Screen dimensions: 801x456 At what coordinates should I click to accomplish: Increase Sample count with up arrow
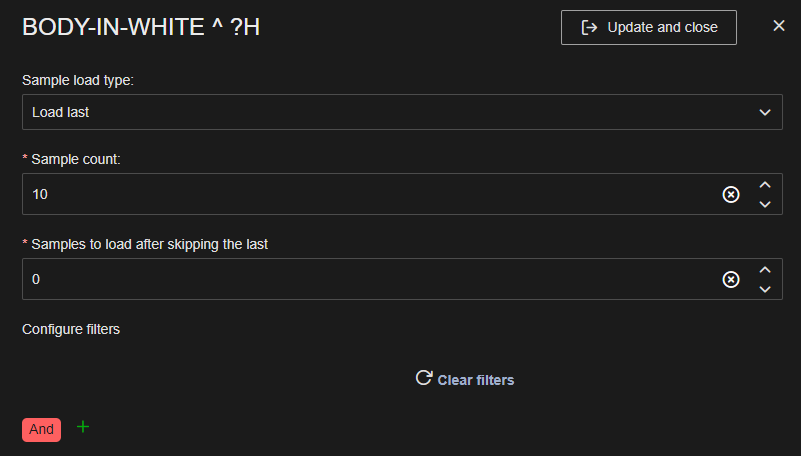pos(765,185)
